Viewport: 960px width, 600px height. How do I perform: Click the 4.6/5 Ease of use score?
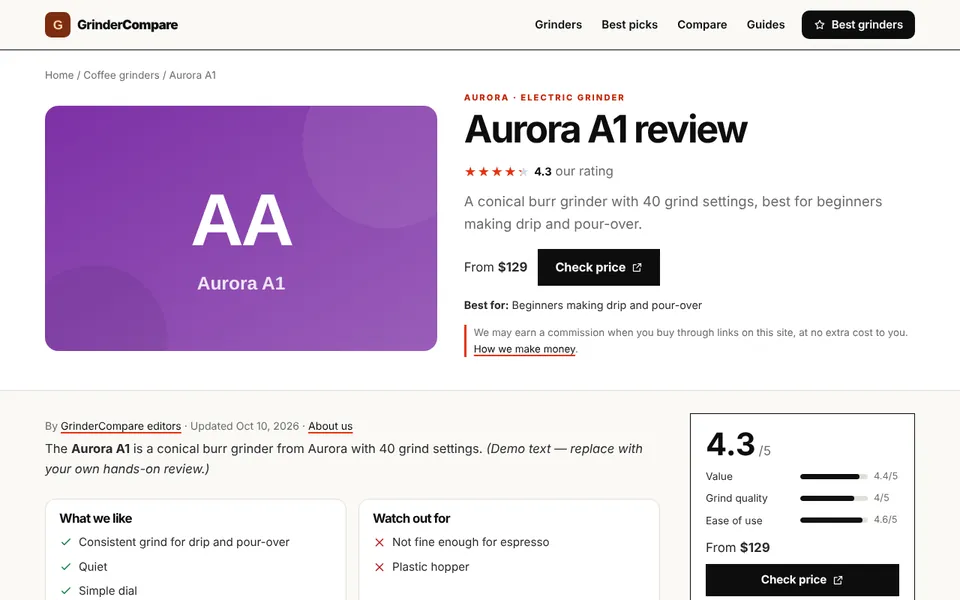[x=885, y=520]
